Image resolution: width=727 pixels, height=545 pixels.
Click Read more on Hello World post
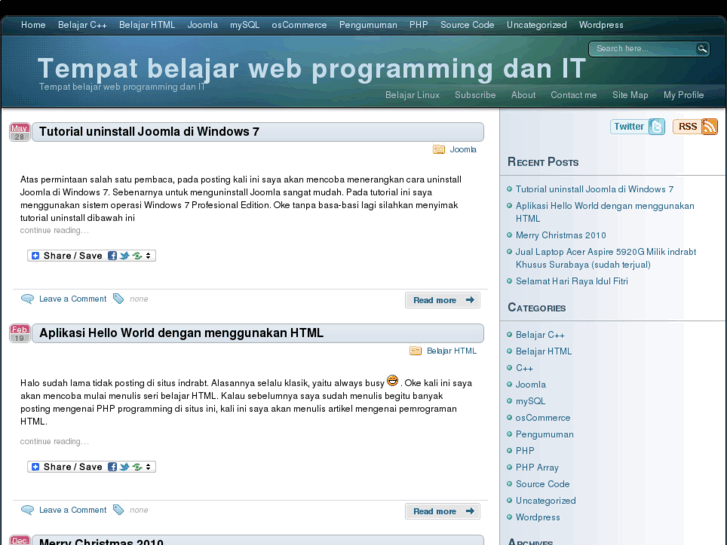pyautogui.click(x=443, y=511)
